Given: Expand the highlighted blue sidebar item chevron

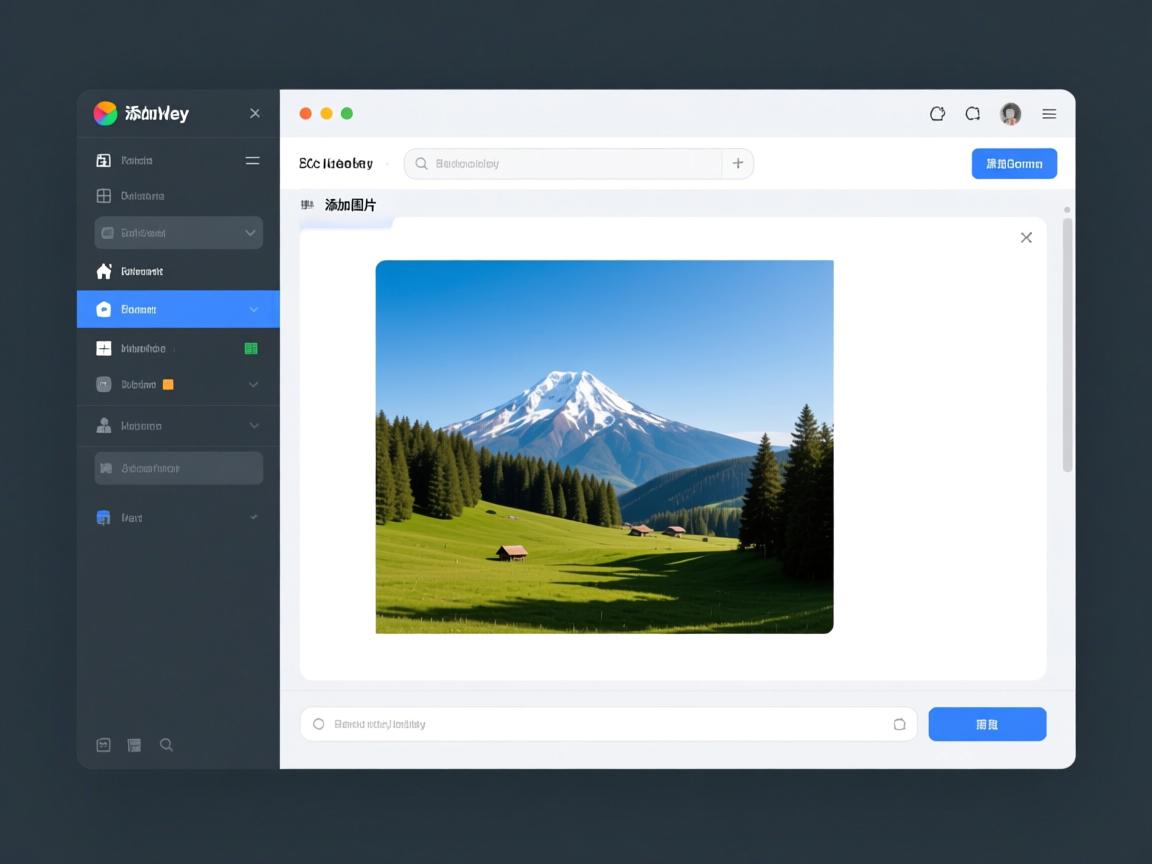Looking at the screenshot, I should tap(253, 310).
